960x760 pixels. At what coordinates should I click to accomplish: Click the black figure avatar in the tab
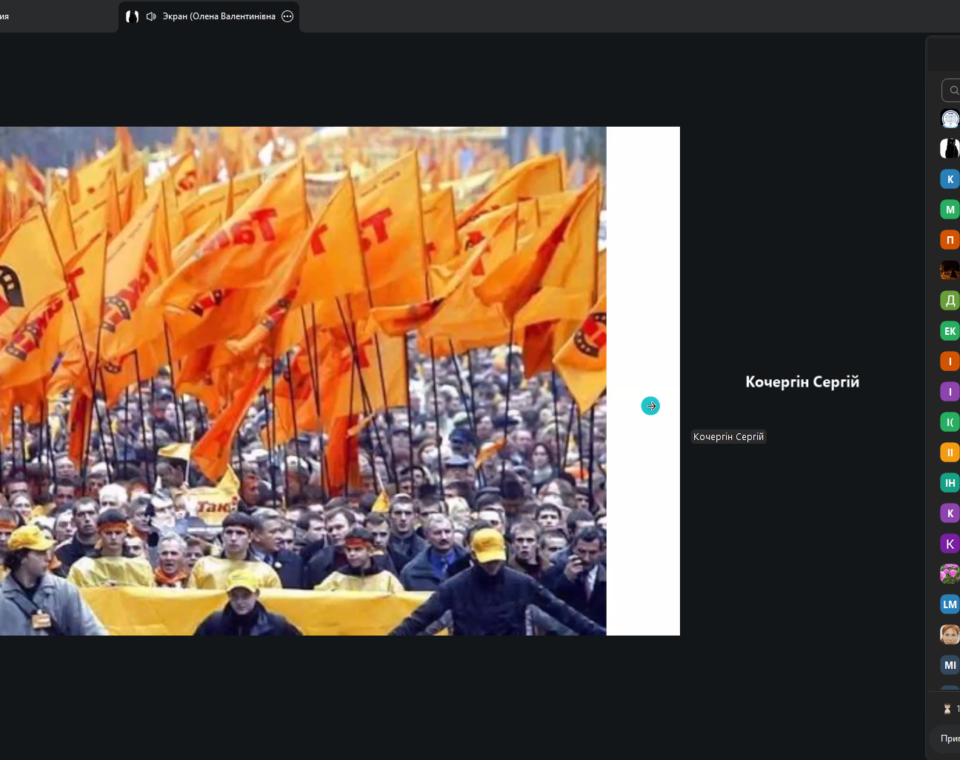pos(132,17)
